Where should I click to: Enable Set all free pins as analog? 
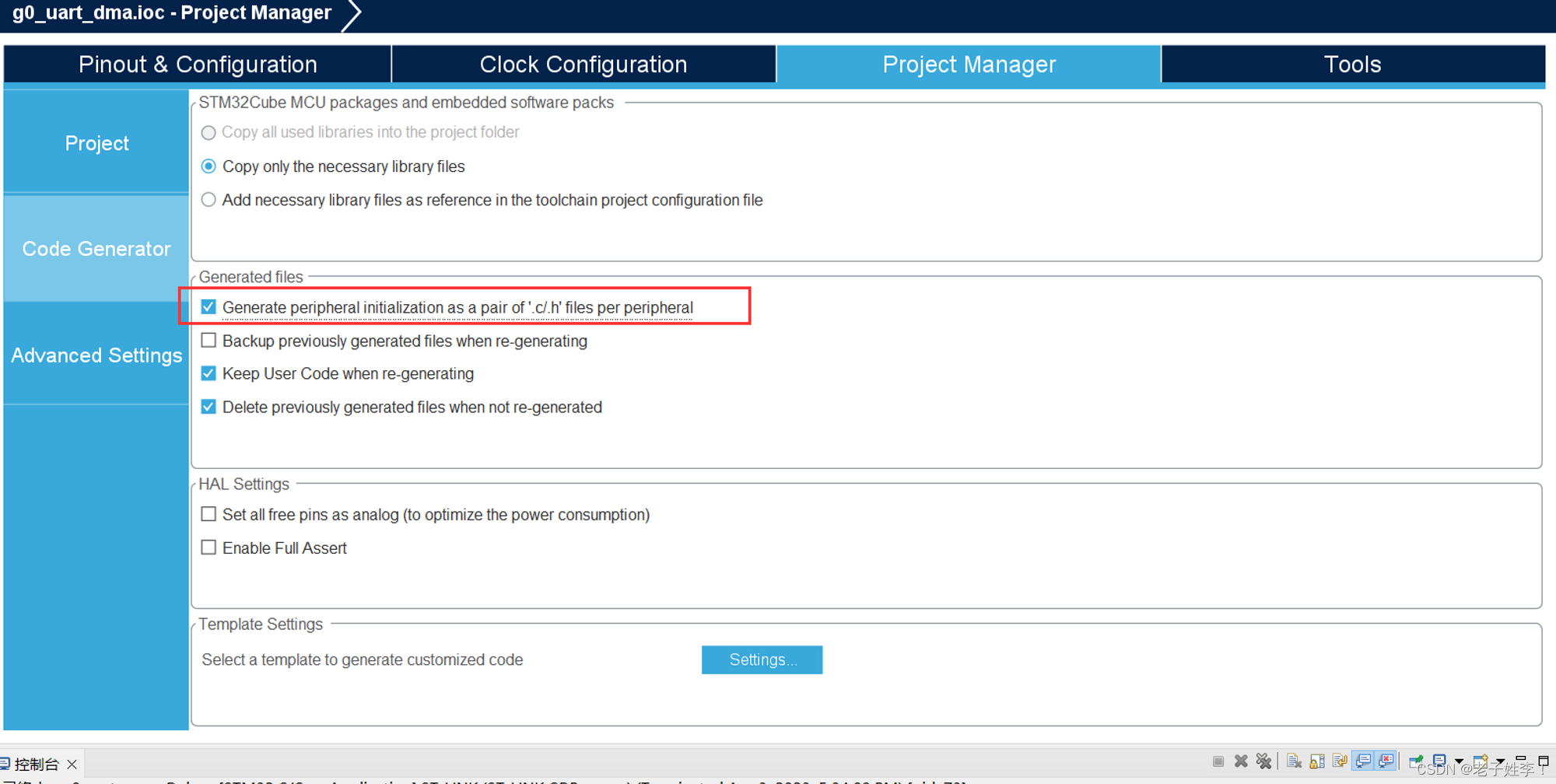click(209, 514)
